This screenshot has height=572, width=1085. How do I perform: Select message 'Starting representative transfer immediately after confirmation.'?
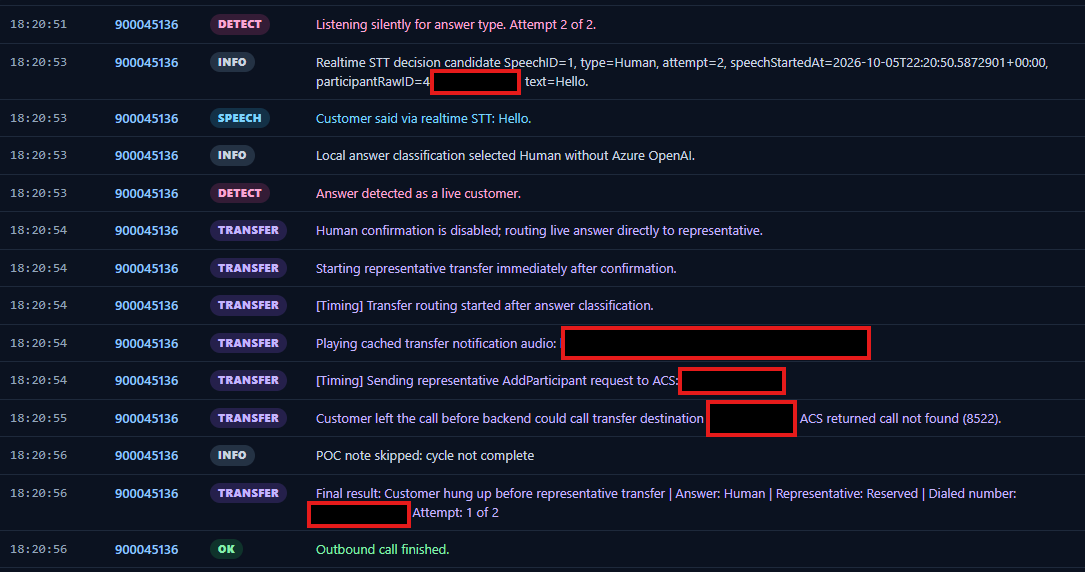click(x=496, y=268)
